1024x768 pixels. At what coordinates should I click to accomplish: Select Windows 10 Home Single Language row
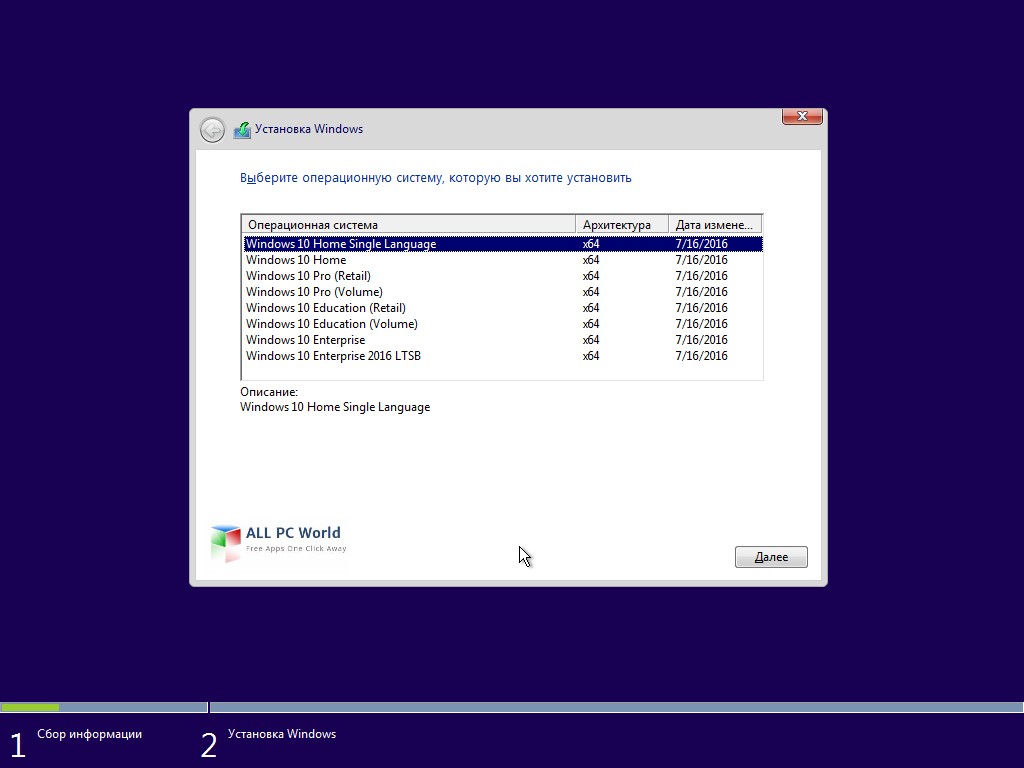[503, 244]
